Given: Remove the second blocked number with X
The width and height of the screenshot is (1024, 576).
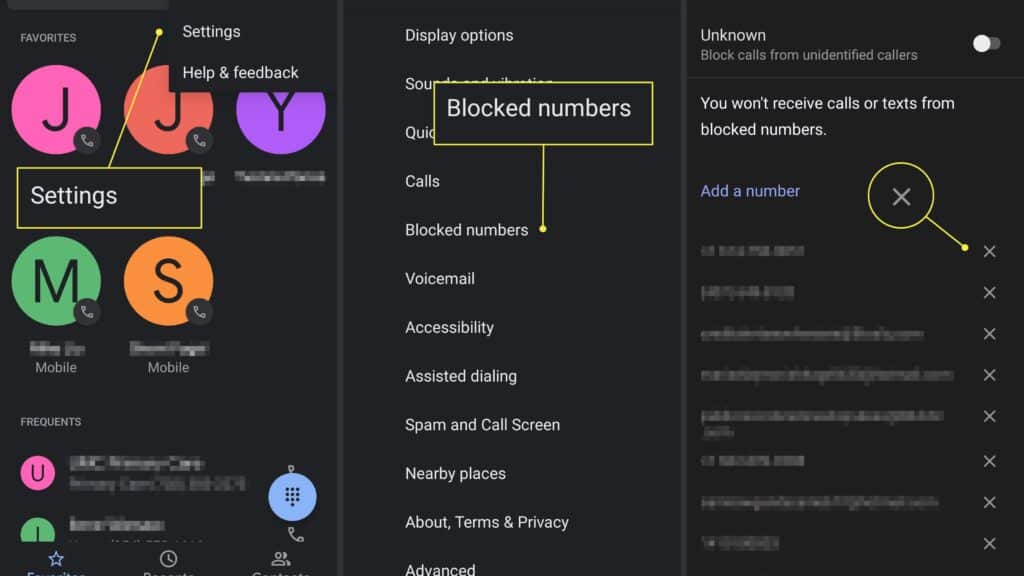Looking at the screenshot, I should (989, 293).
